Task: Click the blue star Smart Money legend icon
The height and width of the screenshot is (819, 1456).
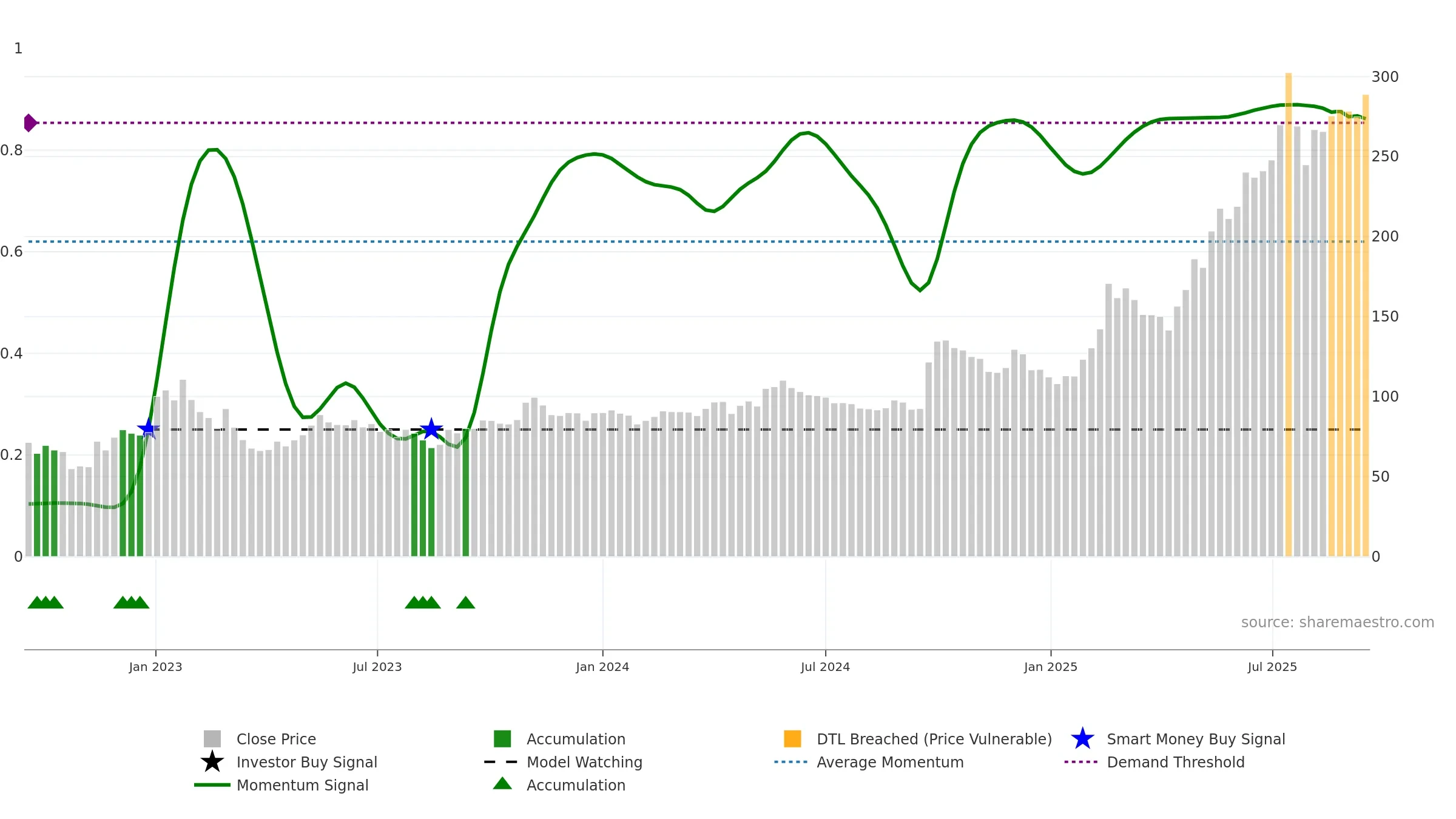Action: point(1082,739)
